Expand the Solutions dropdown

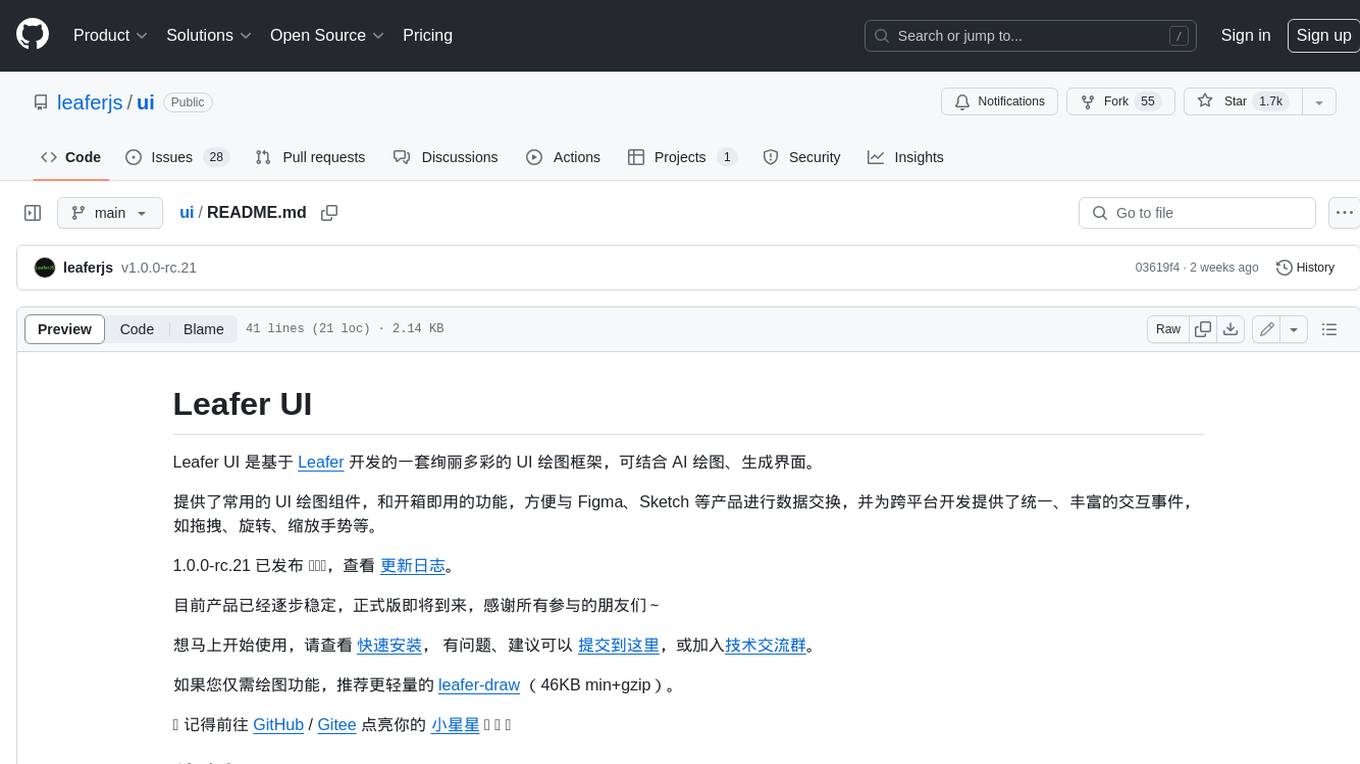coord(209,35)
